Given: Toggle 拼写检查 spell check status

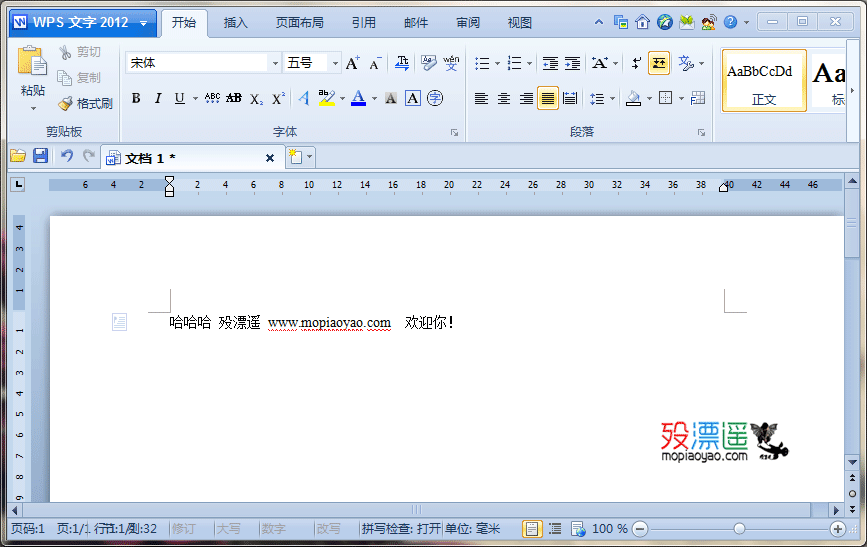Looking at the screenshot, I should click(401, 529).
